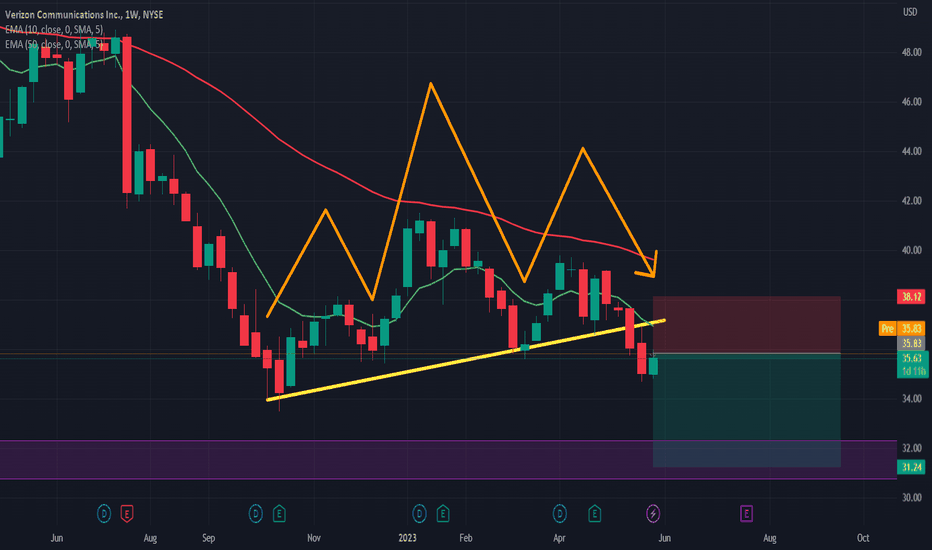The width and height of the screenshot is (932, 550).
Task: Click the USD currency label
Action: coord(910,12)
